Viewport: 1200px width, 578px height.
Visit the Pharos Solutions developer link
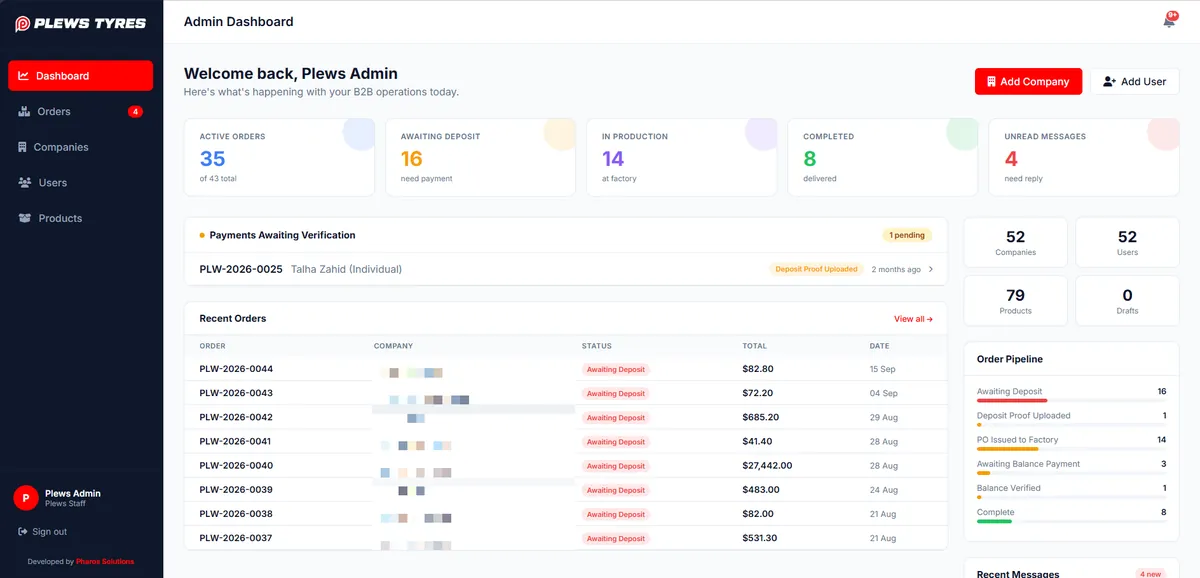pyautogui.click(x=105, y=561)
